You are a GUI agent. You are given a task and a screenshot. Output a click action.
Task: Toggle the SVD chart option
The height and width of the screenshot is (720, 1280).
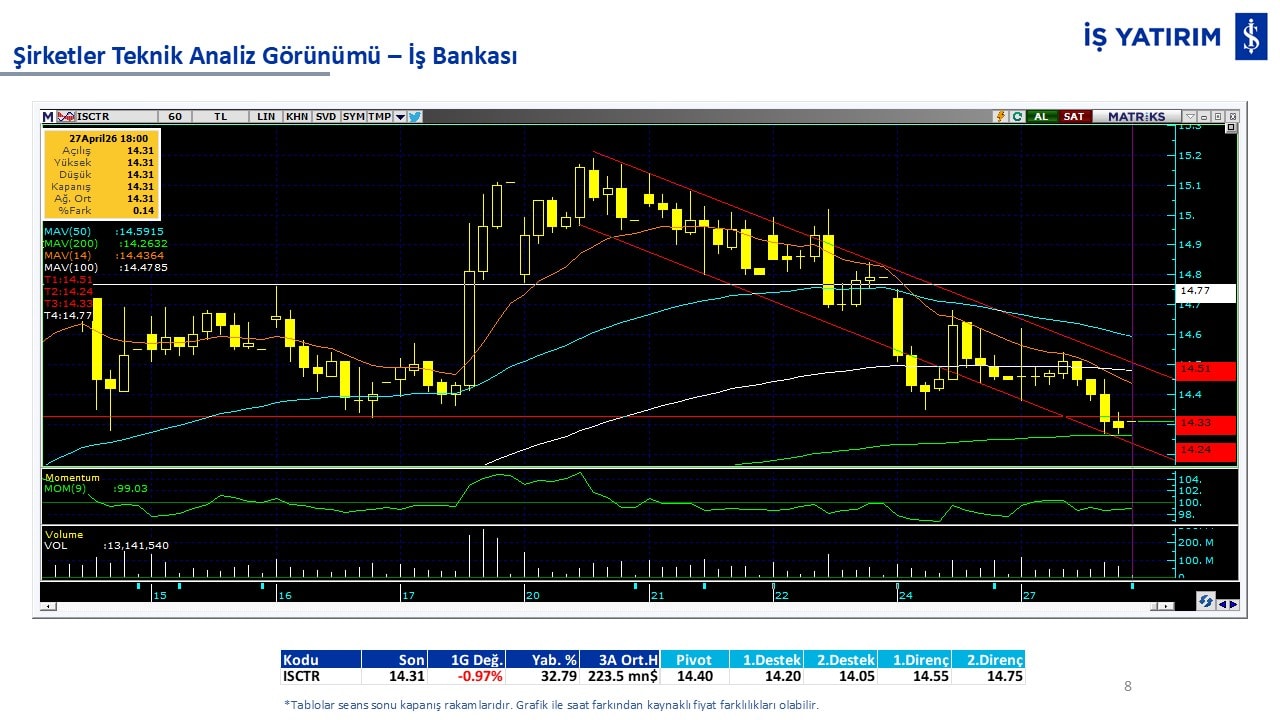(x=326, y=116)
